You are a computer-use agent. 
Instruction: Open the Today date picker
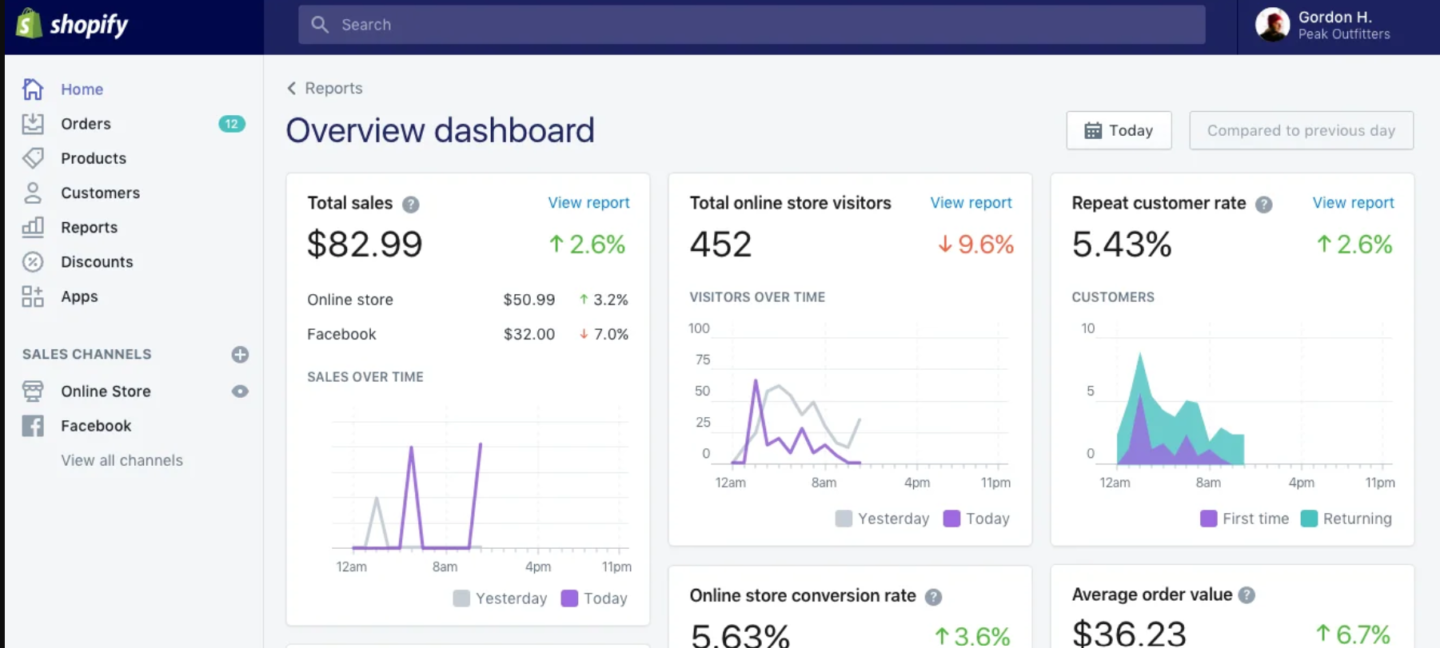coord(1118,130)
